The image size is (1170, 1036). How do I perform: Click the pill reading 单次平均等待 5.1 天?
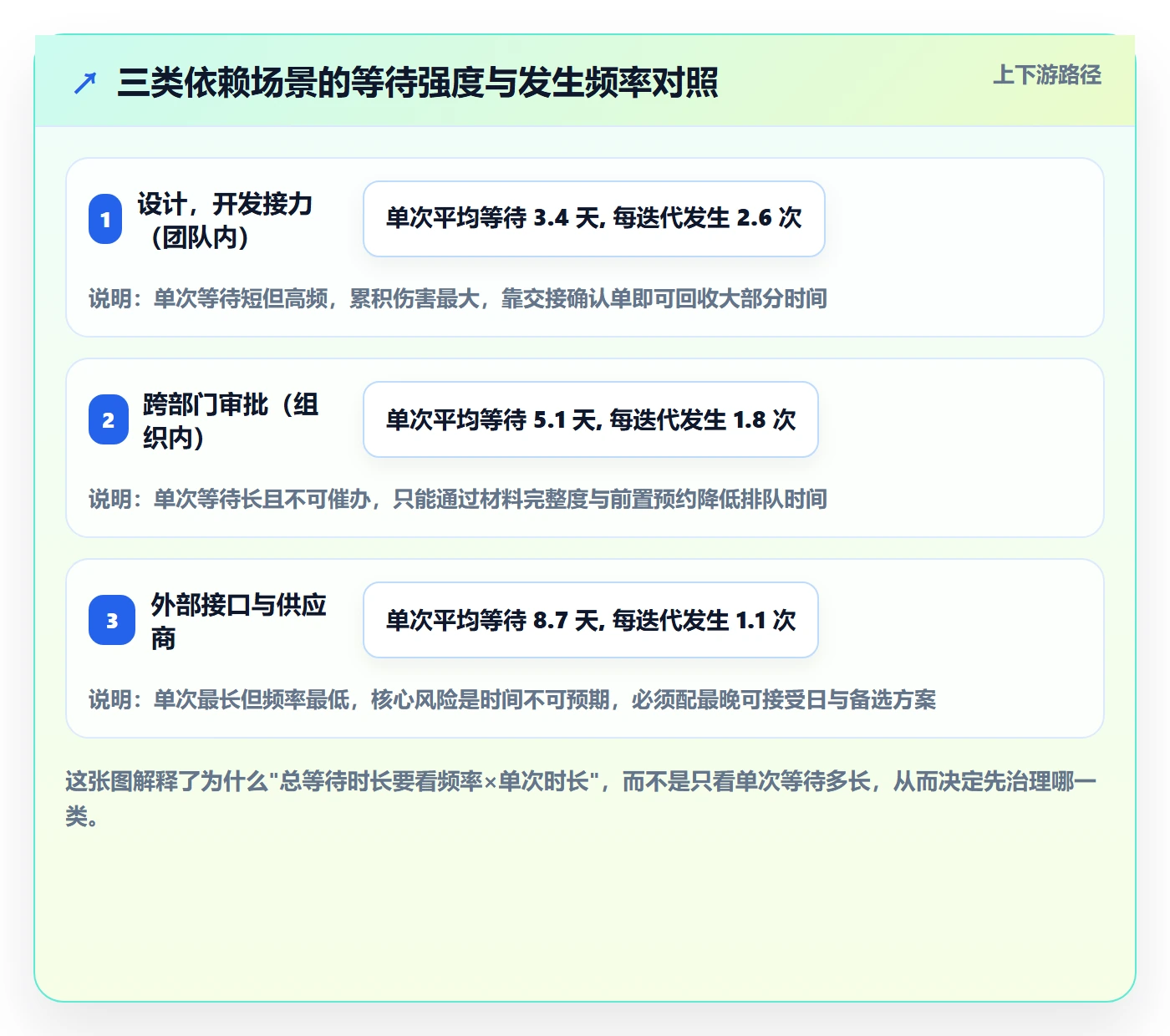point(591,419)
